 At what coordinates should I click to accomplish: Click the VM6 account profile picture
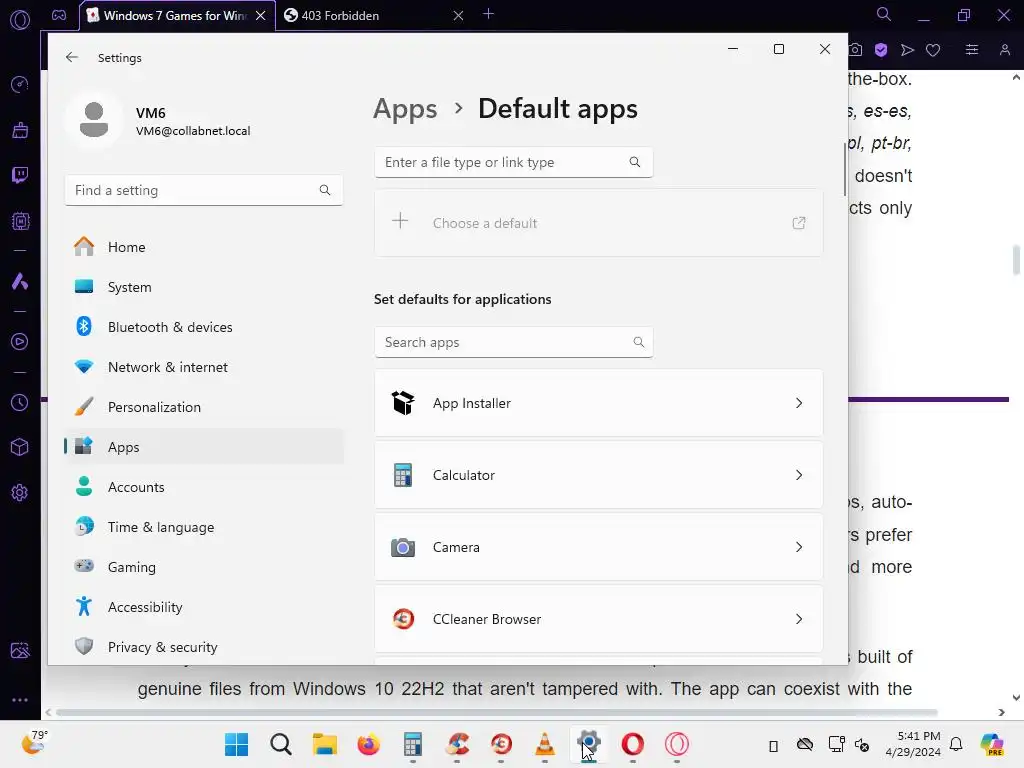[93, 120]
